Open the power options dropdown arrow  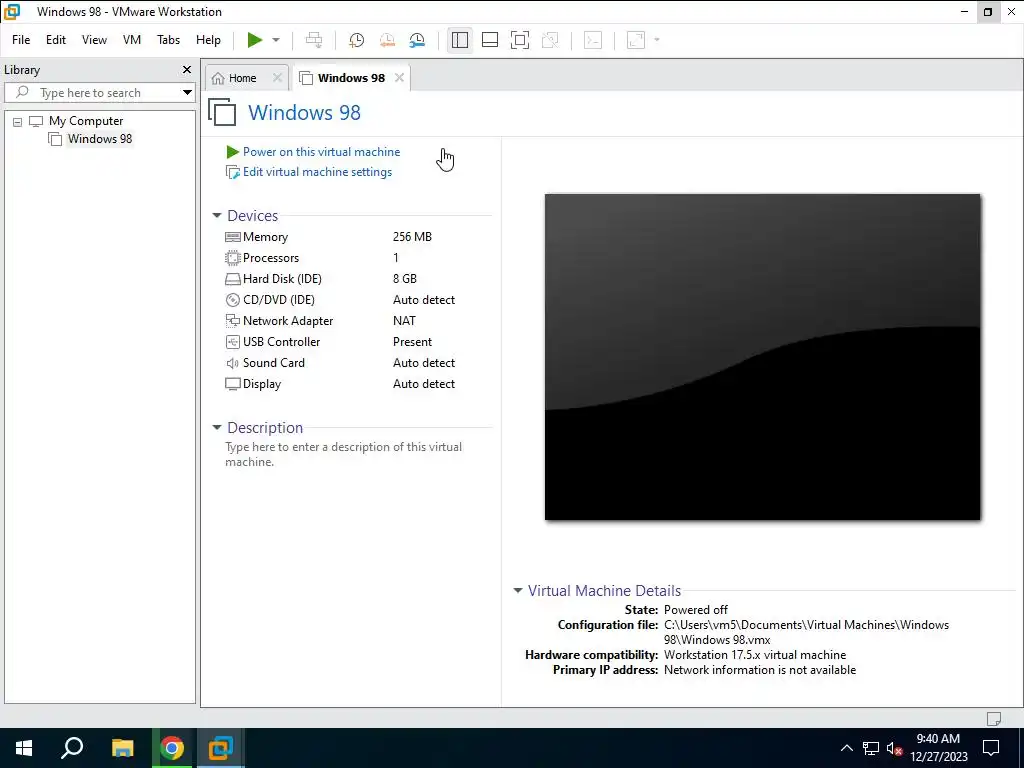click(276, 40)
